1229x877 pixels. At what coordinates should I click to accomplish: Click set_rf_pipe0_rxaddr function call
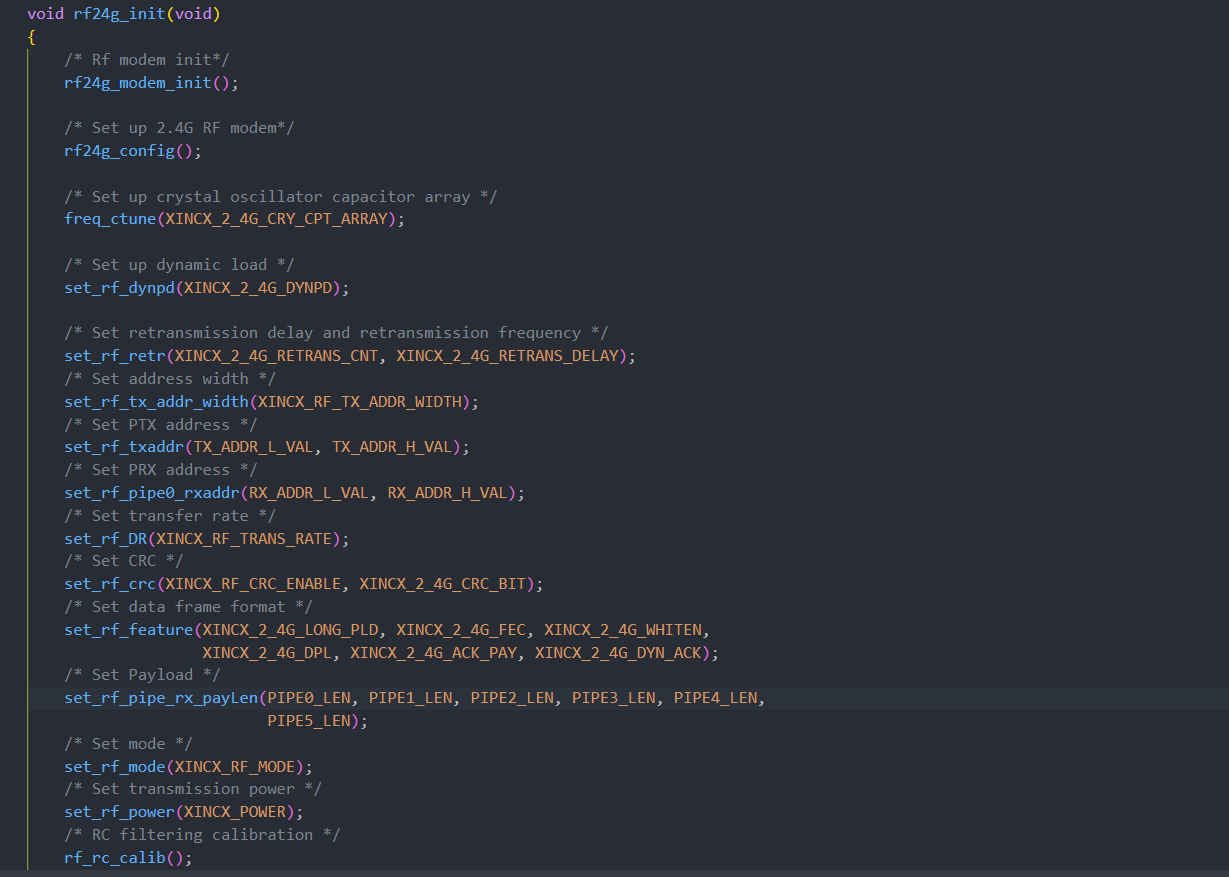point(152,493)
